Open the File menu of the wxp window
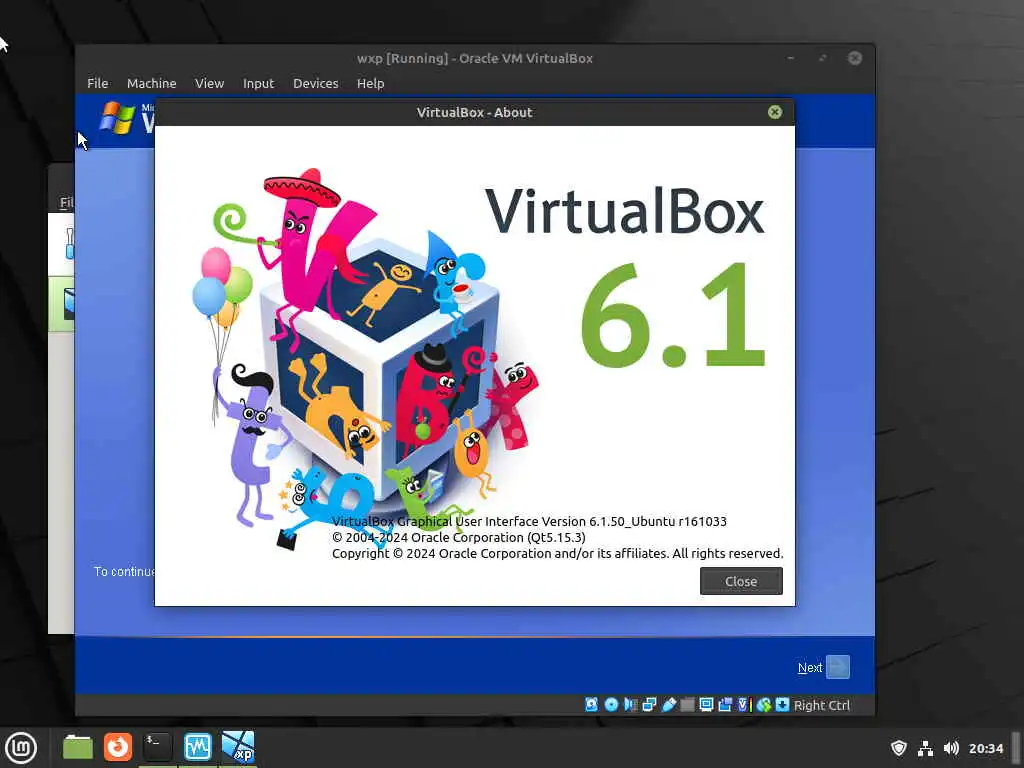 (x=98, y=84)
